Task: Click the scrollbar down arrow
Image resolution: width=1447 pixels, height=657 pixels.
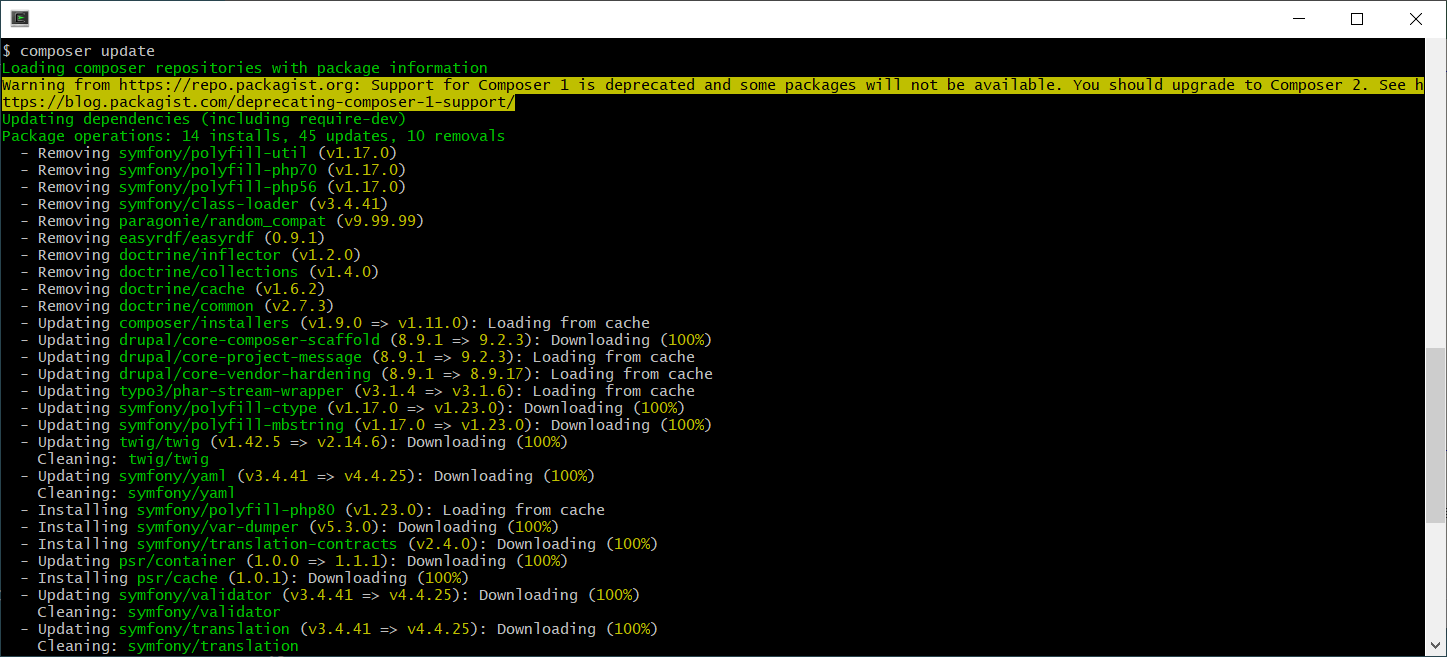Action: click(1435, 646)
